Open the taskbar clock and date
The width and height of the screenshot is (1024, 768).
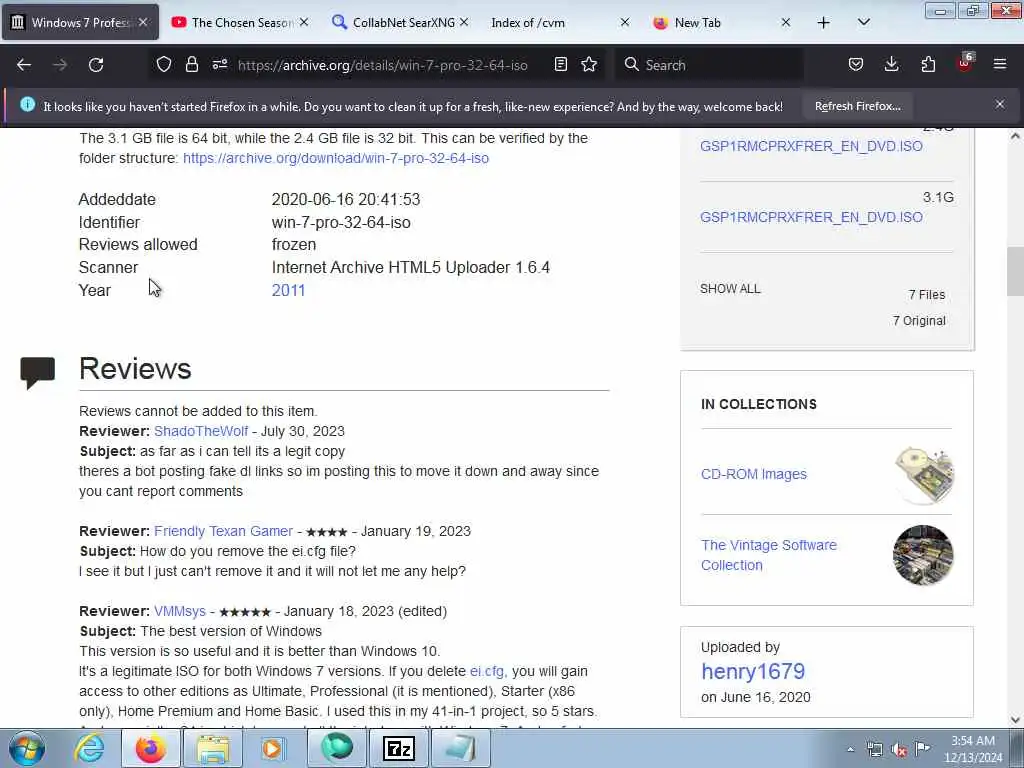pyautogui.click(x=973, y=749)
